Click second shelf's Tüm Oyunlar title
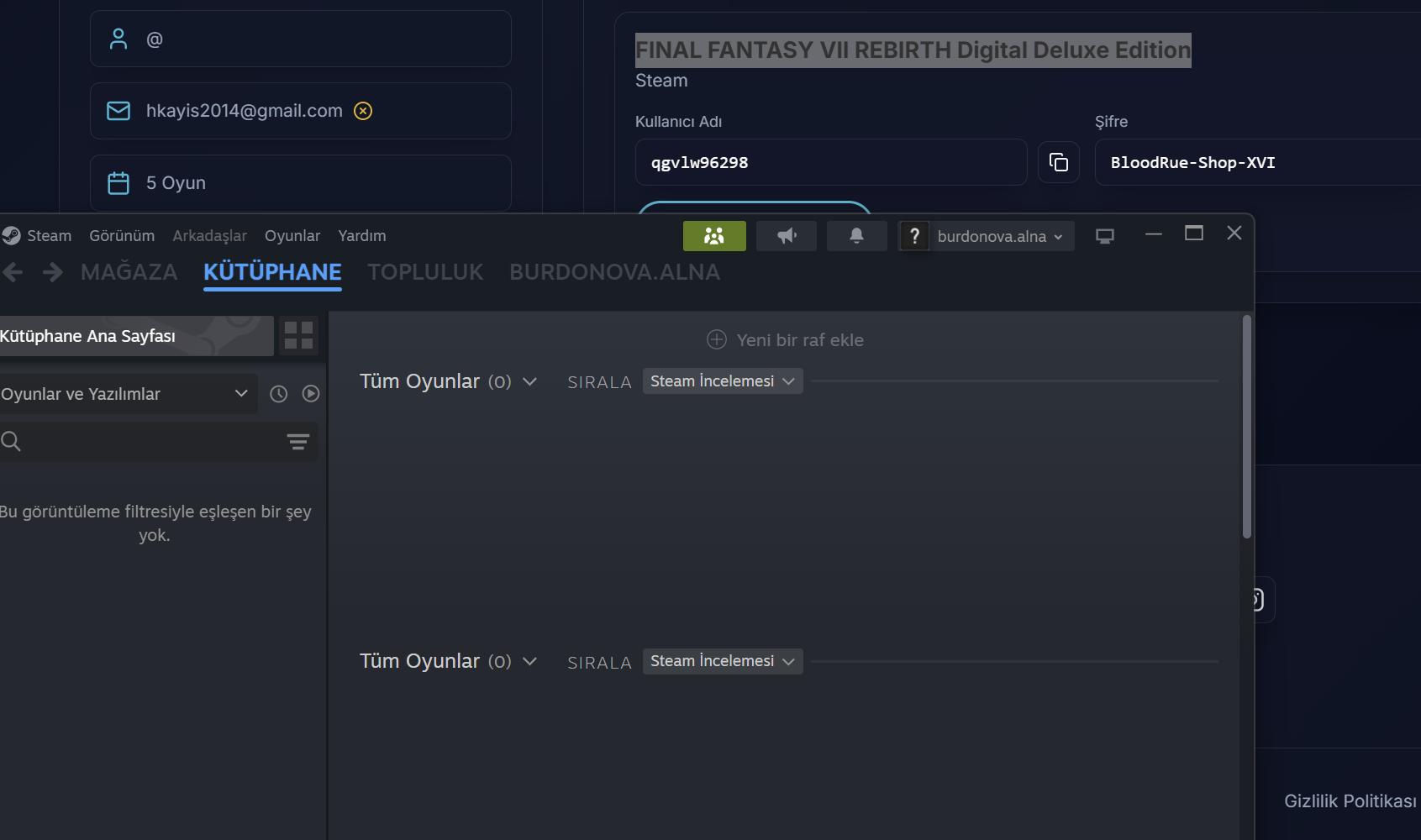 (419, 661)
